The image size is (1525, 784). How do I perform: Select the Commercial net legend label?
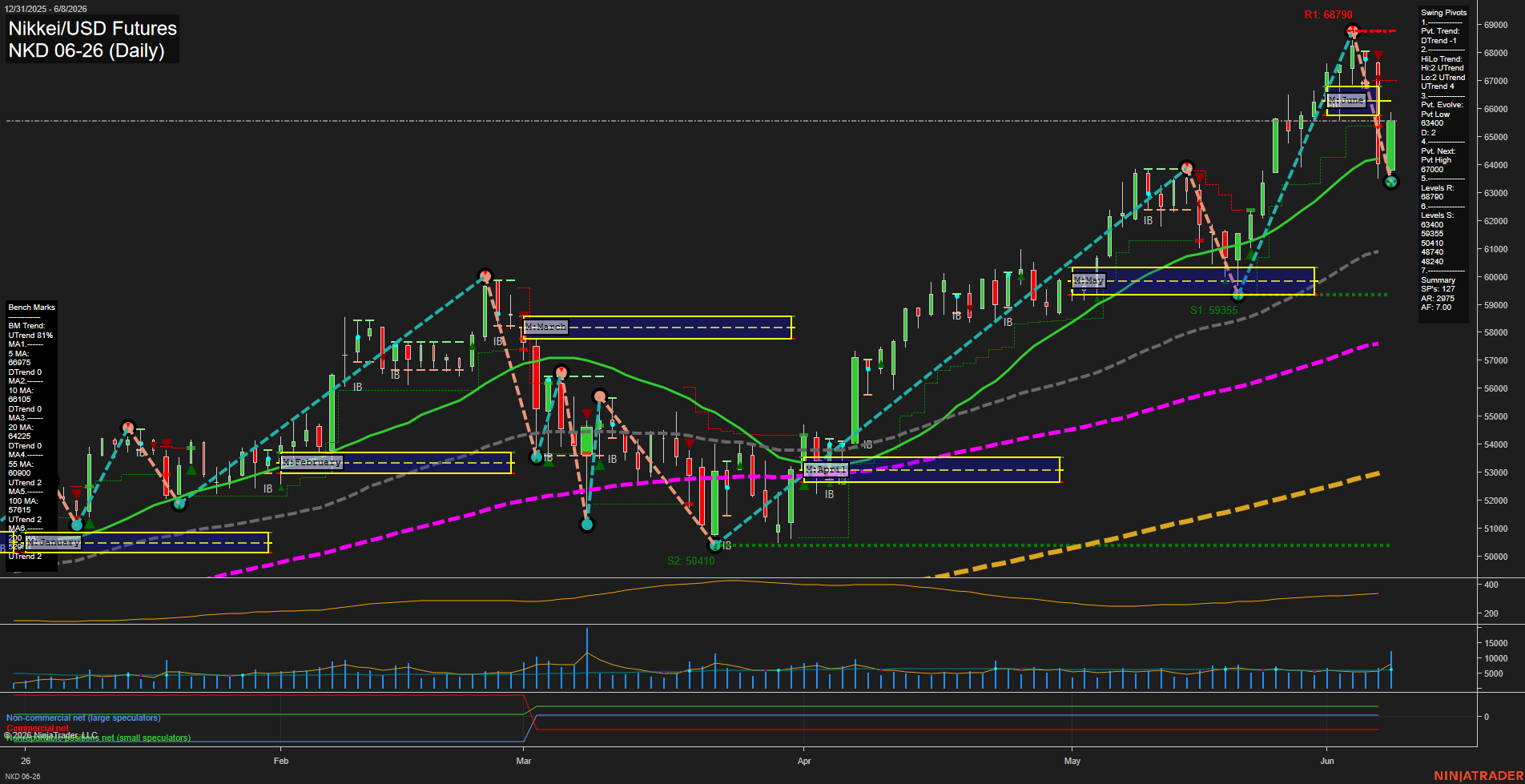pos(38,728)
